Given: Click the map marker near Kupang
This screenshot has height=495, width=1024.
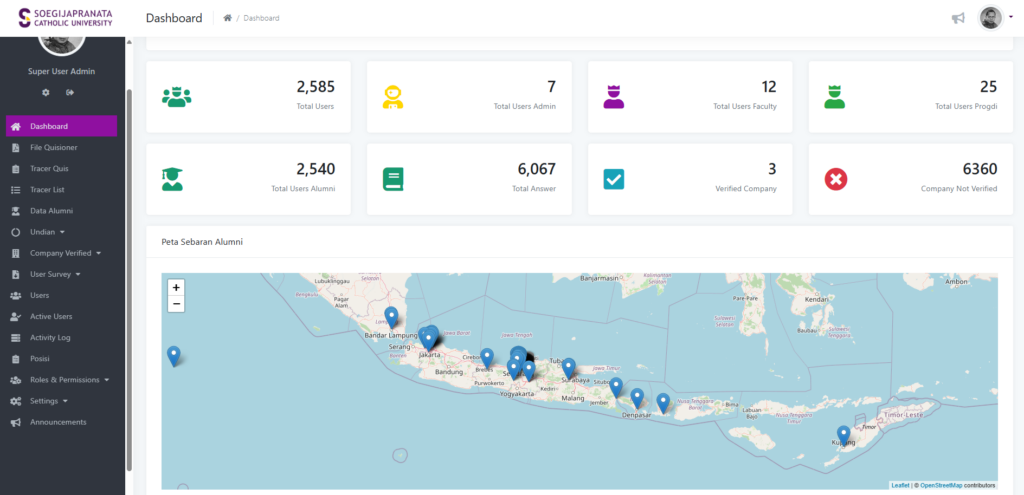Looking at the screenshot, I should point(843,435).
